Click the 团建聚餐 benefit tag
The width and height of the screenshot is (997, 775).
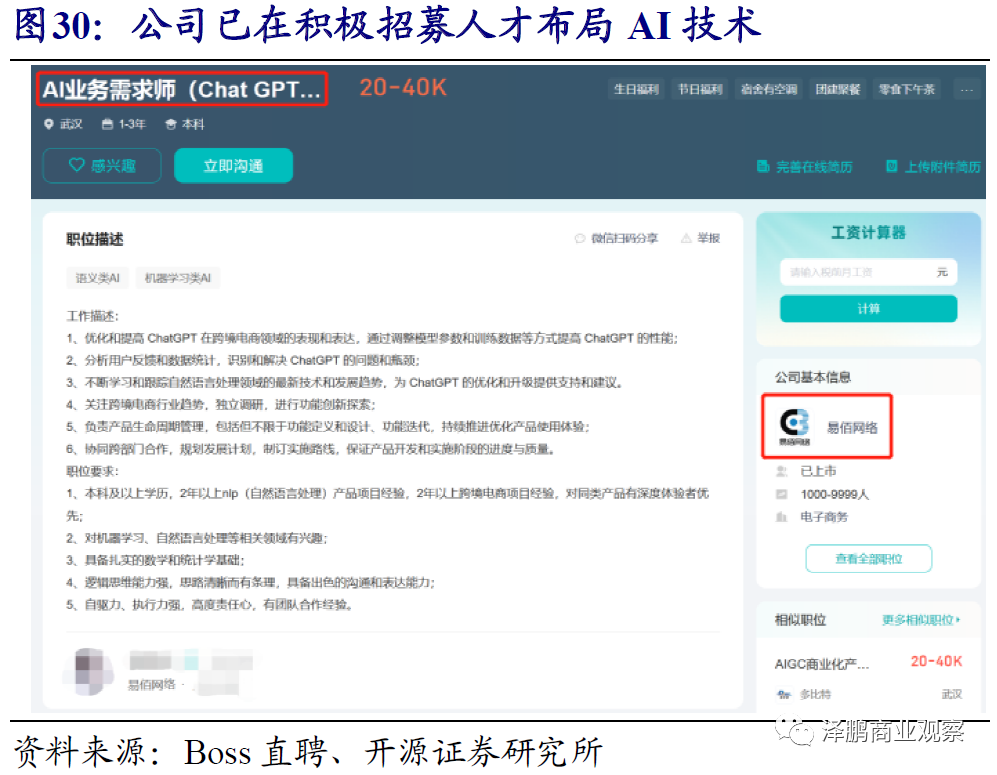[838, 90]
